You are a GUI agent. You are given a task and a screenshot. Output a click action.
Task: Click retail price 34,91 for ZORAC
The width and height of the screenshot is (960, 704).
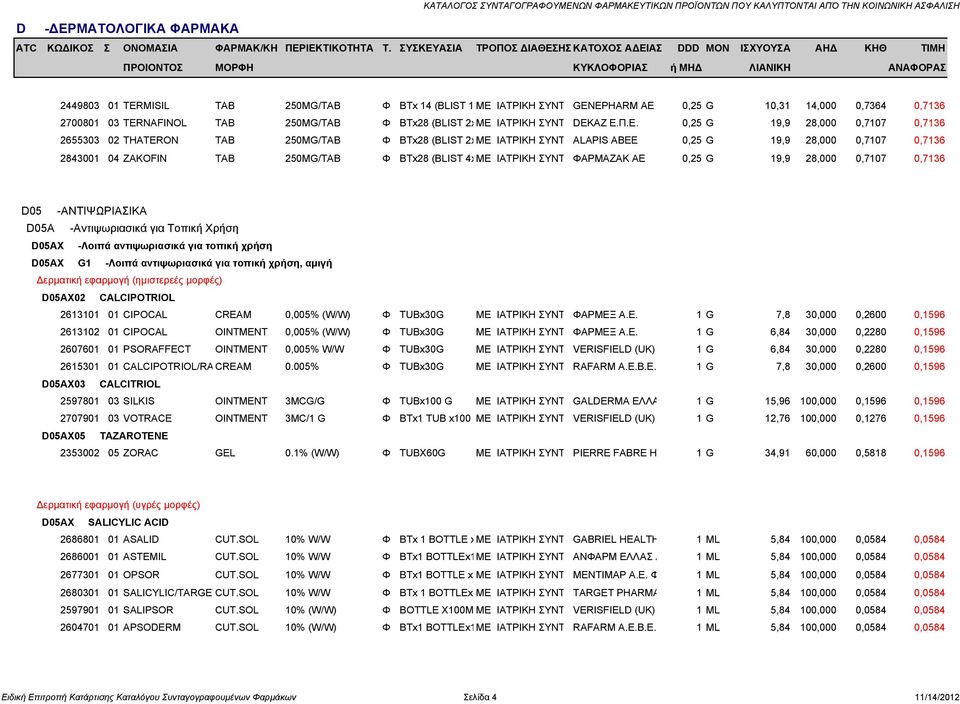(777, 453)
